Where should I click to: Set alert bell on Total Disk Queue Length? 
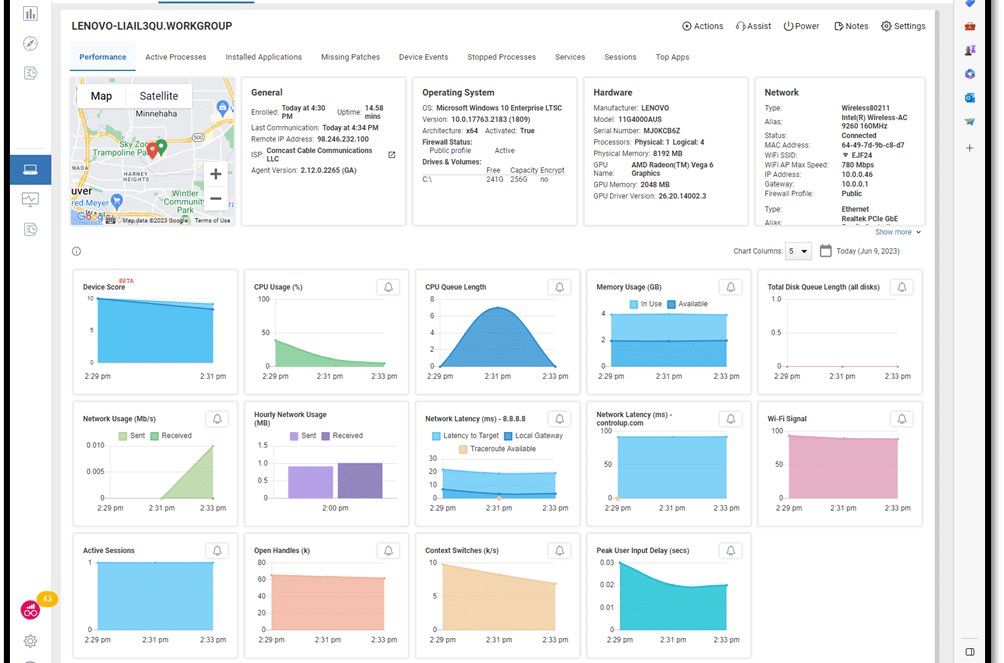(x=902, y=287)
